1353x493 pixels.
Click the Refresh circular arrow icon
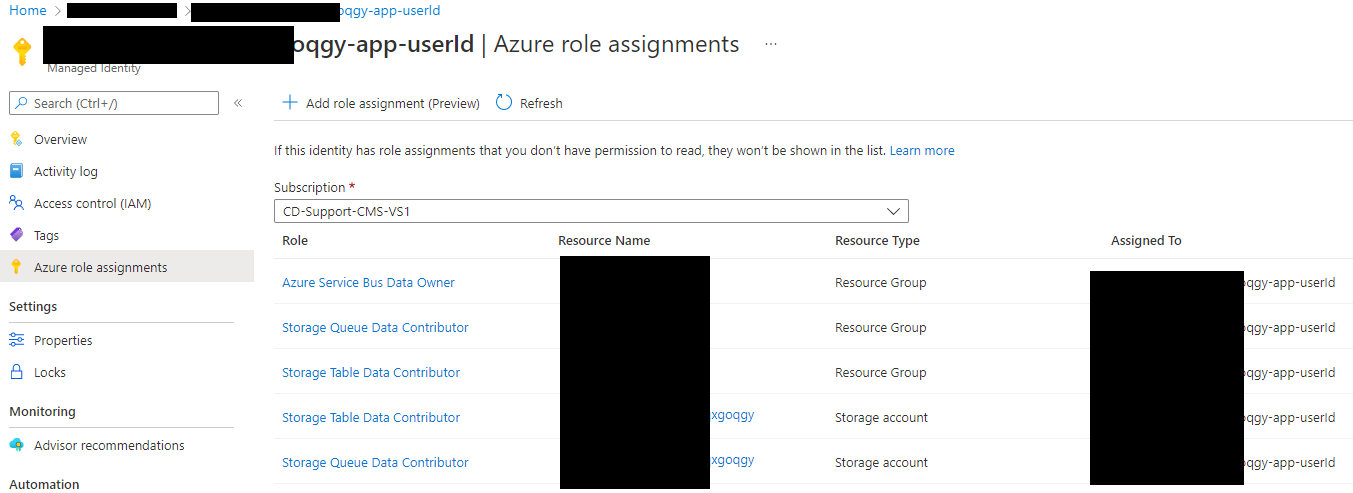click(504, 102)
